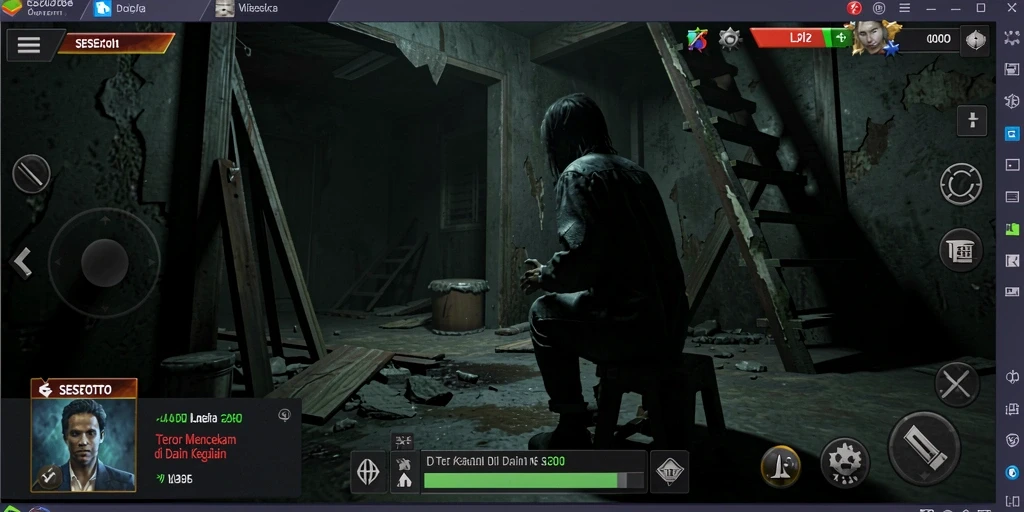Screen dimensions: 1024x512
Task: Click the shield emblem right of progress bar
Action: 669,471
